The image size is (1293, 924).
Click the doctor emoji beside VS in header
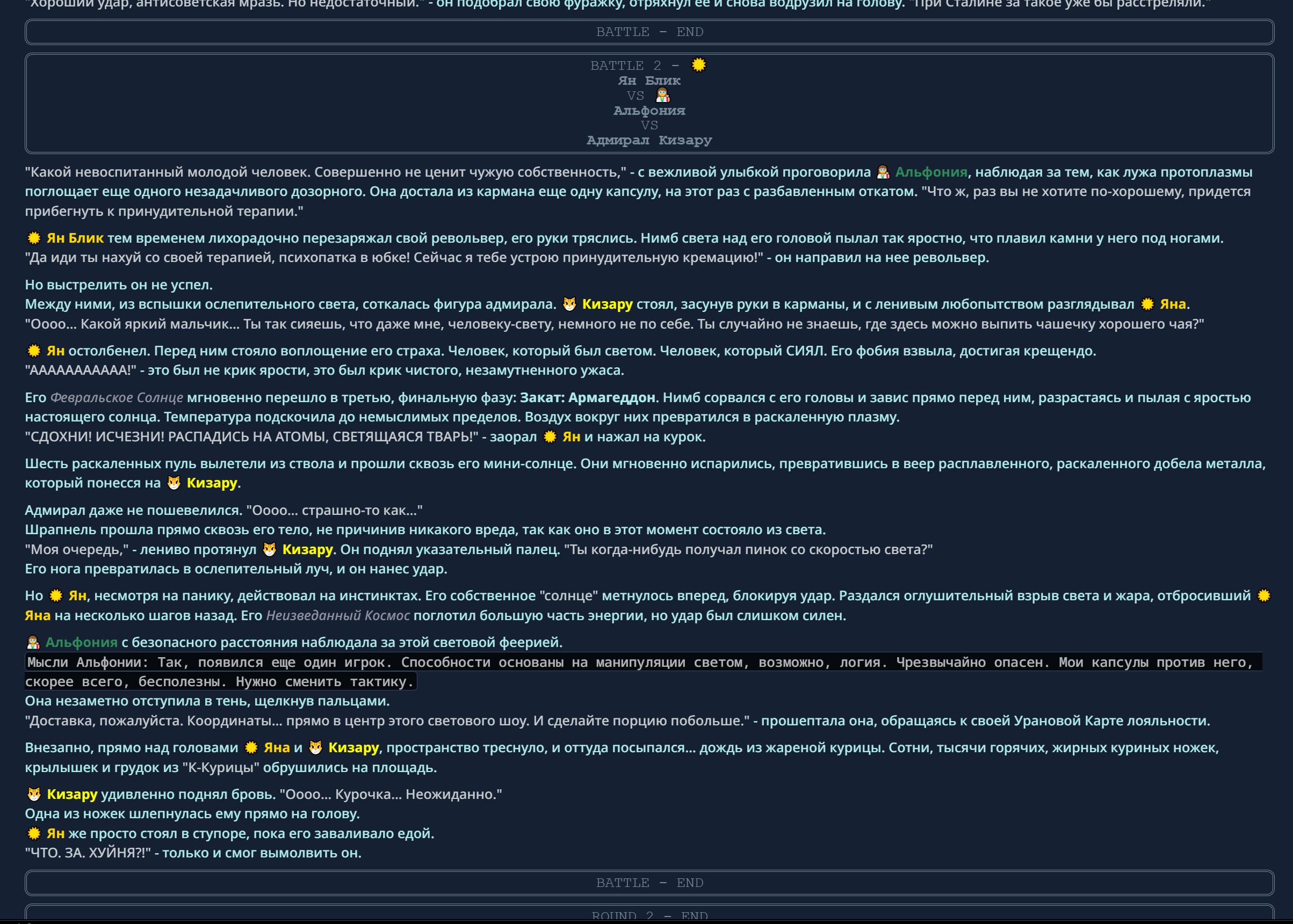click(x=662, y=94)
